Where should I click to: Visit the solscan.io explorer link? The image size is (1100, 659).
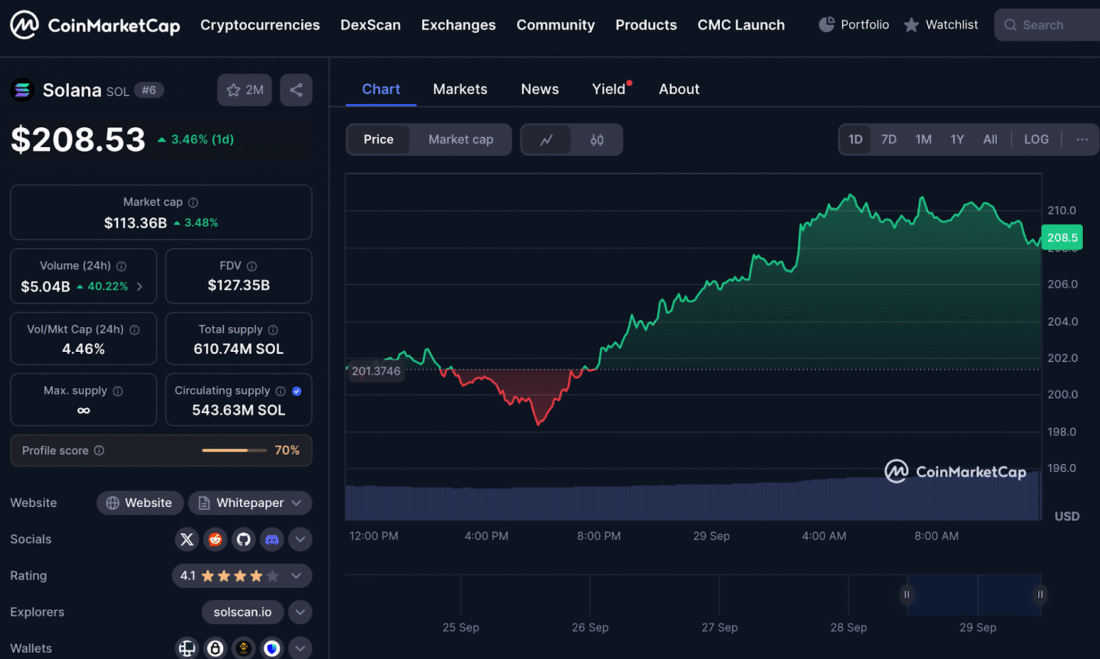[x=242, y=612]
